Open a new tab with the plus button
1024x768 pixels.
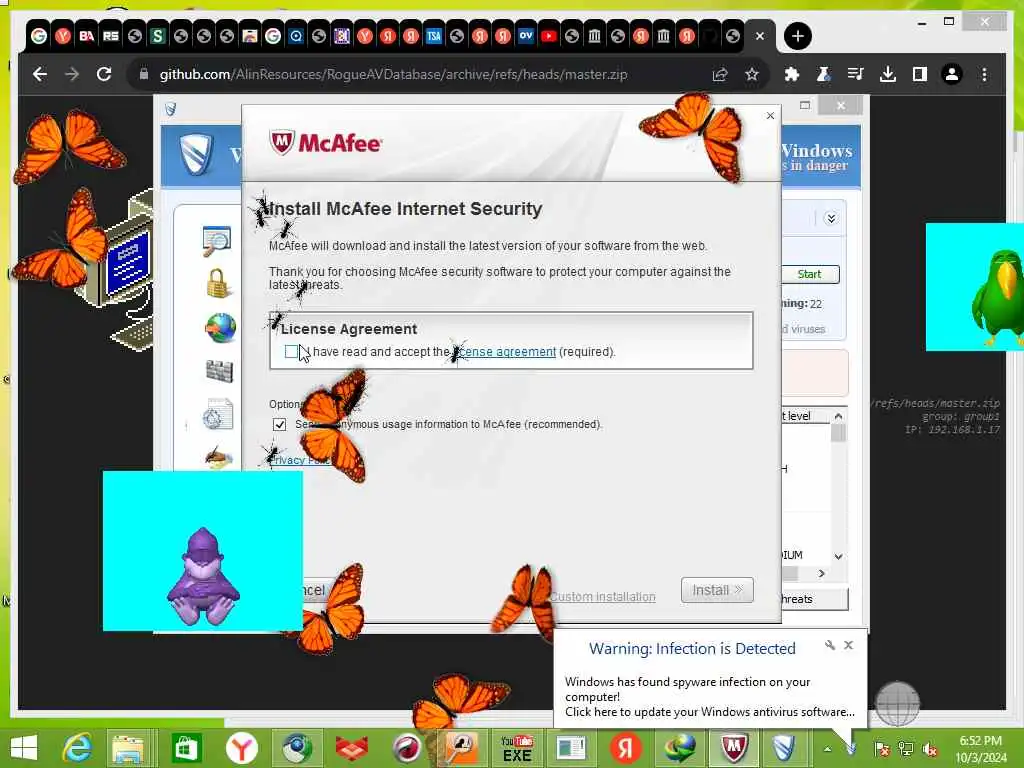[x=797, y=36]
